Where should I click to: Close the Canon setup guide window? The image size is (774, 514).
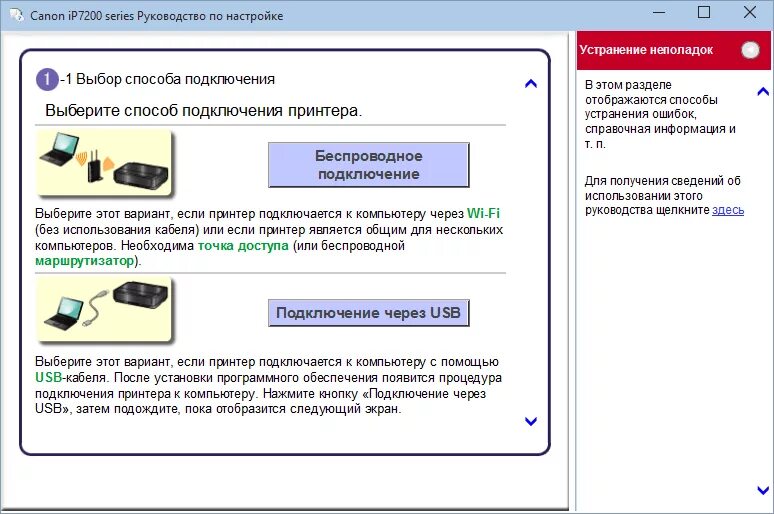(750, 12)
